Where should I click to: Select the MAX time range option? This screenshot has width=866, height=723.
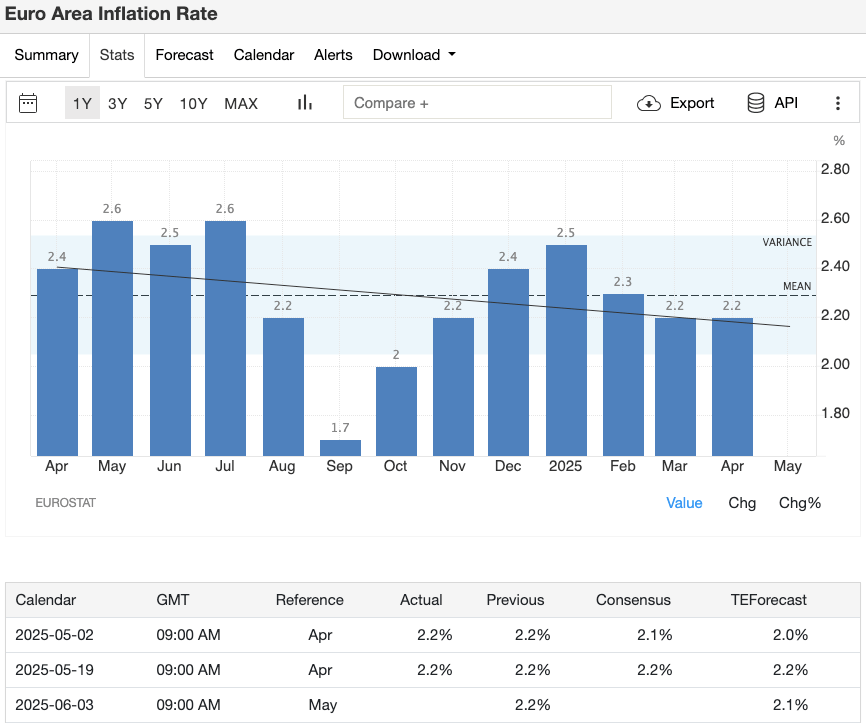click(240, 102)
